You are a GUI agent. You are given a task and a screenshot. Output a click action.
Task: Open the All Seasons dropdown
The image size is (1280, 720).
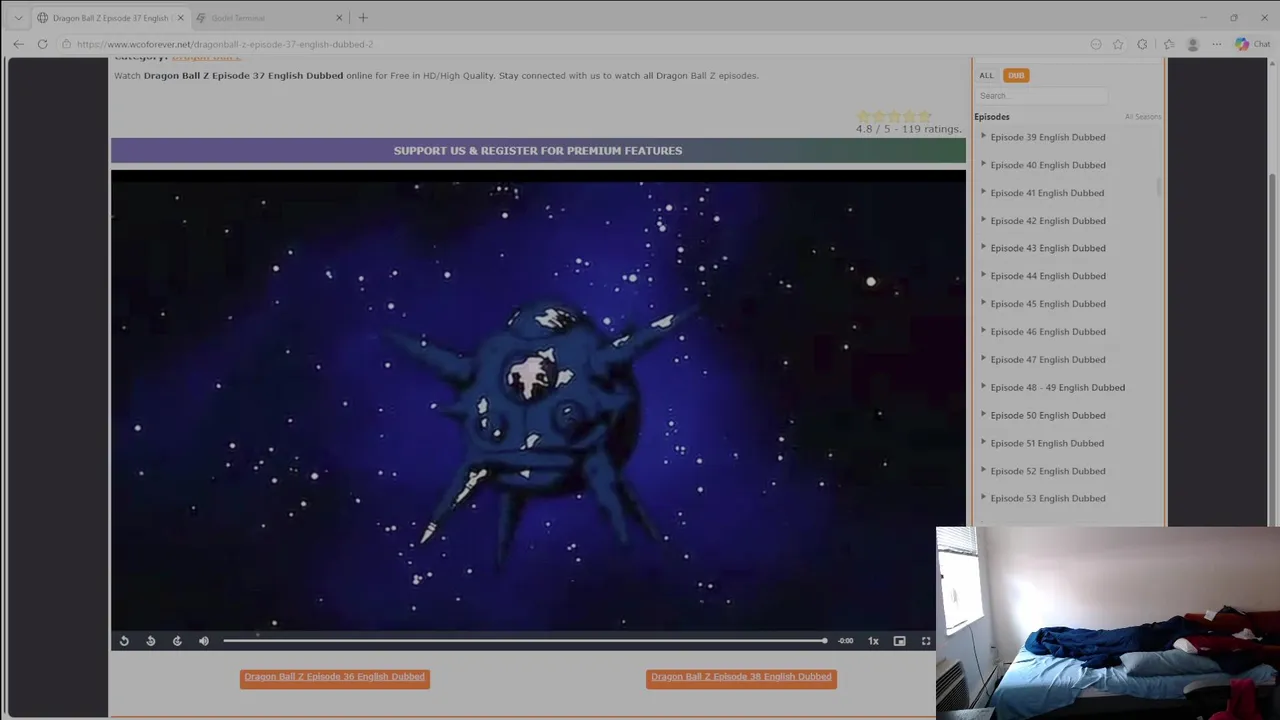(1142, 117)
